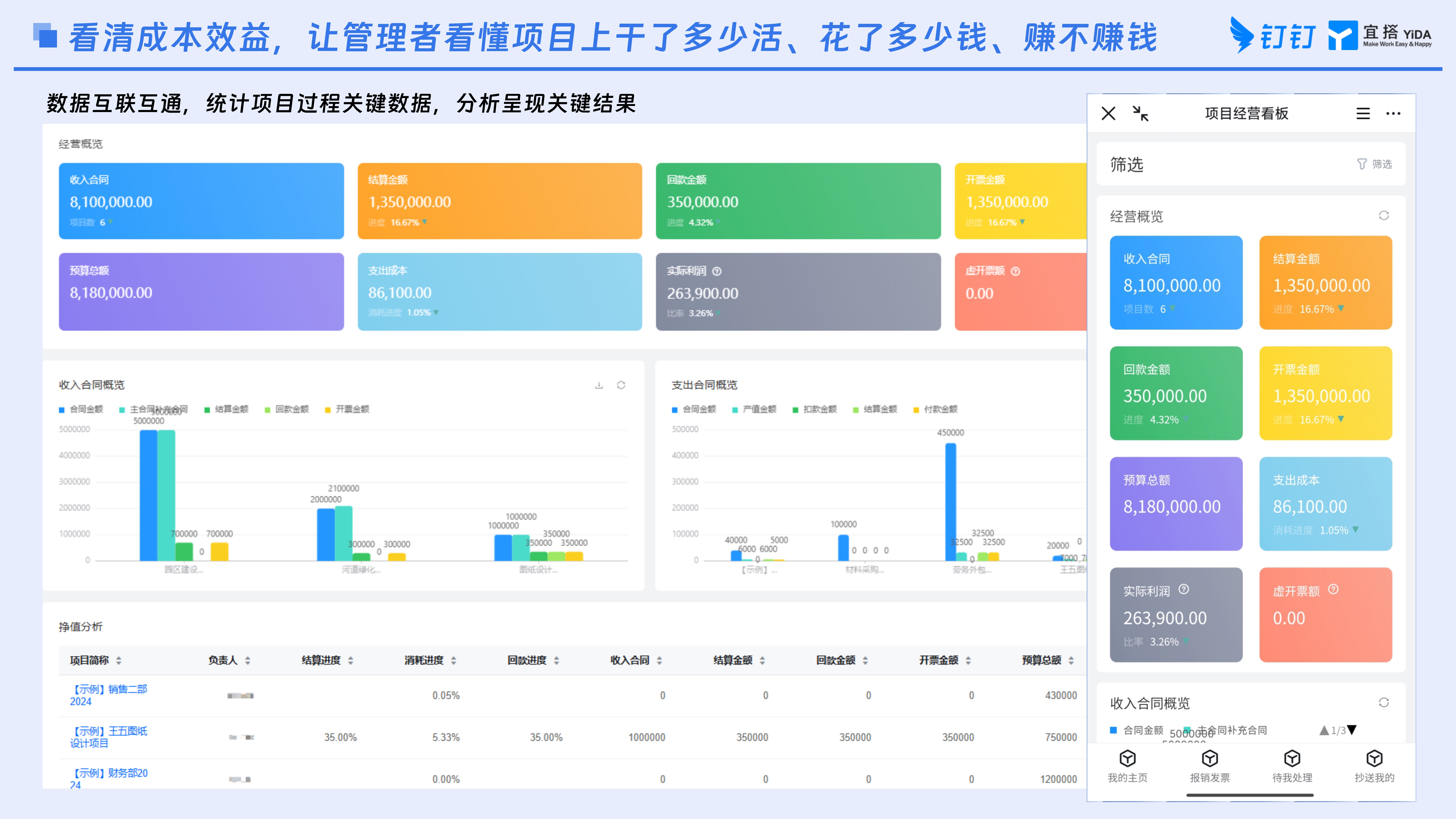
Task: Click the shrink arrows icon in mobile header
Action: tap(1141, 114)
